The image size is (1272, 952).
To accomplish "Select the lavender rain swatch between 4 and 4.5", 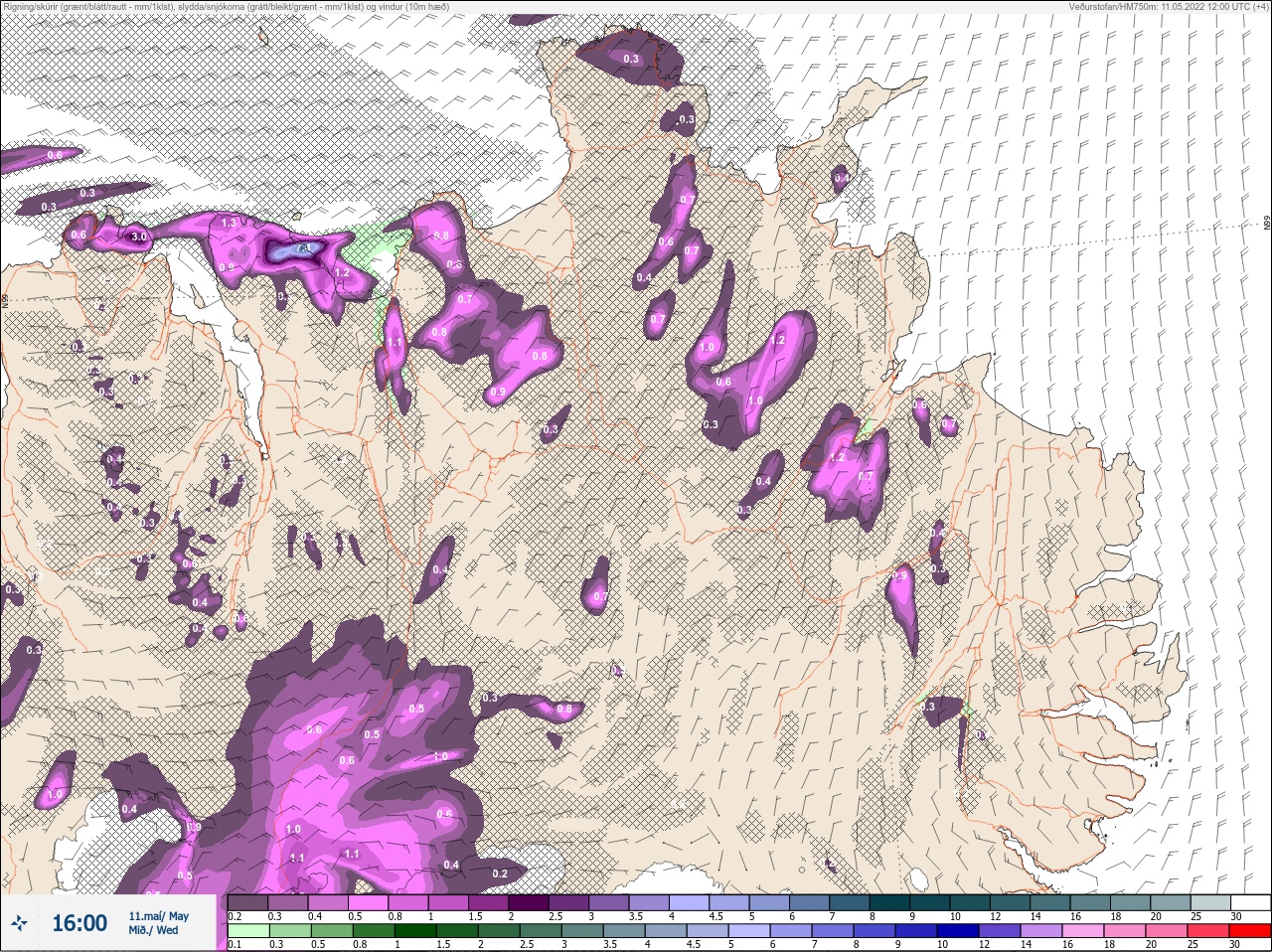I will [689, 902].
